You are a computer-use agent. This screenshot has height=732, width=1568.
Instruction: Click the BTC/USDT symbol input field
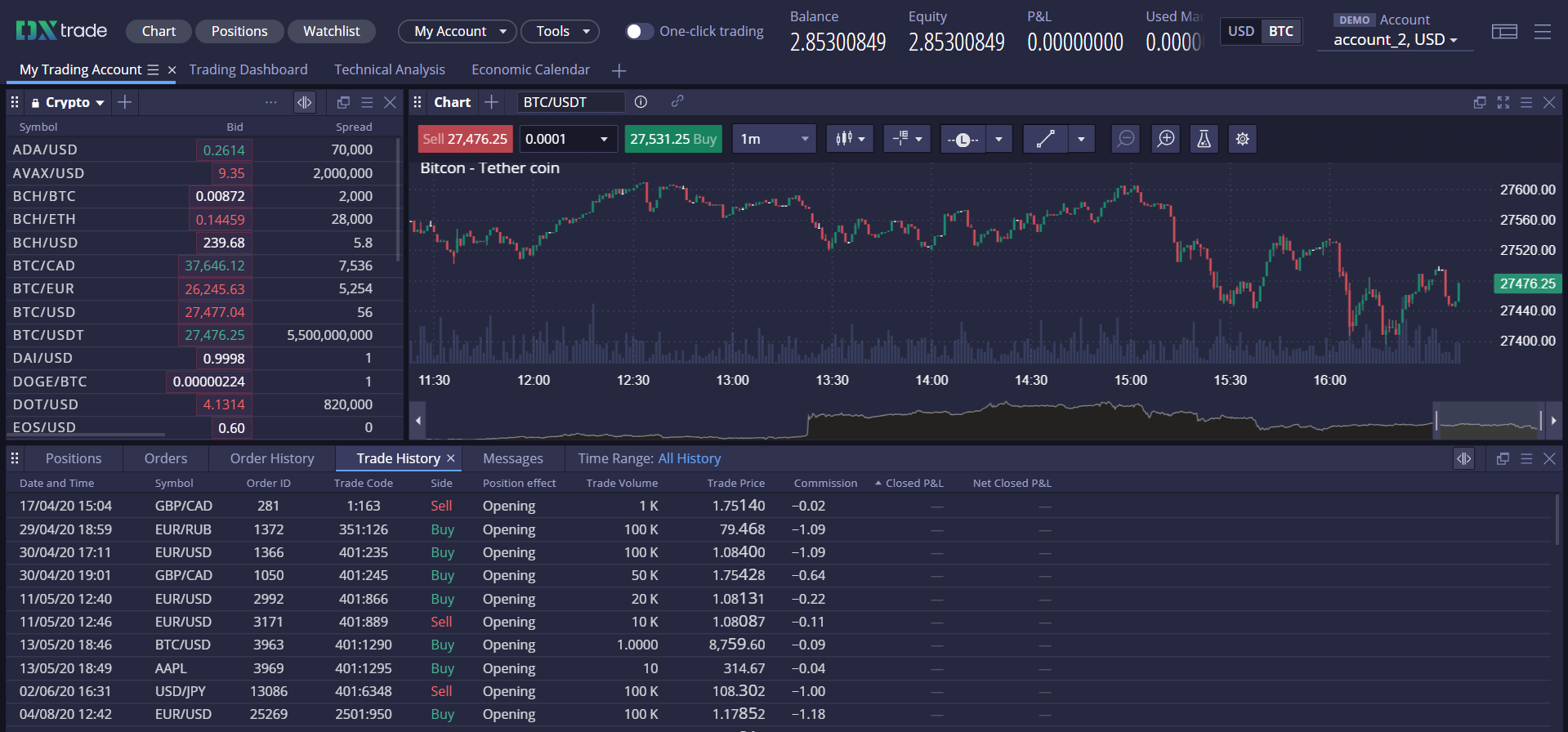pos(570,102)
